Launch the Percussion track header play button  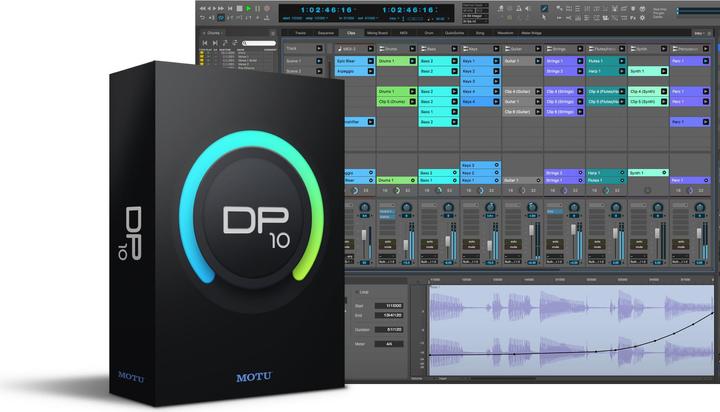pos(706,49)
